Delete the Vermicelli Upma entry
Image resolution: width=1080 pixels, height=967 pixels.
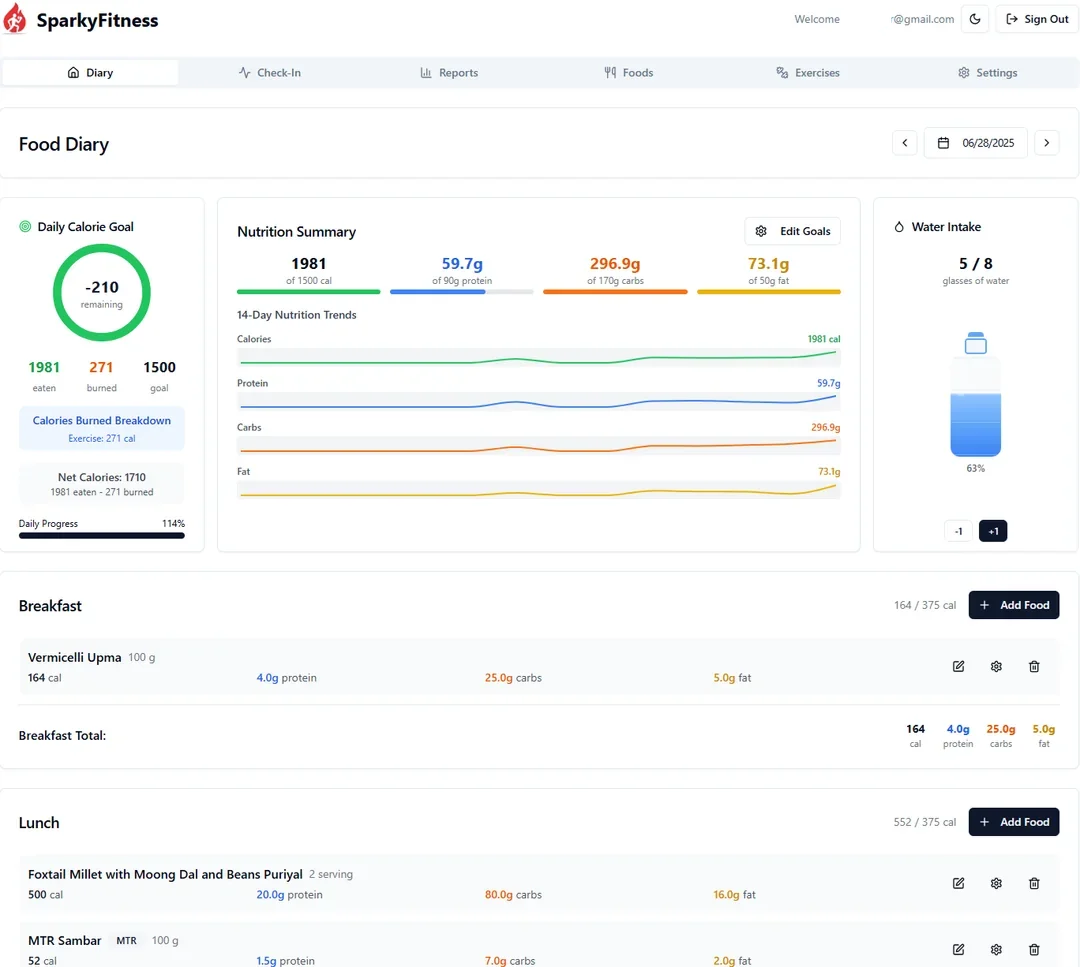click(x=1034, y=667)
